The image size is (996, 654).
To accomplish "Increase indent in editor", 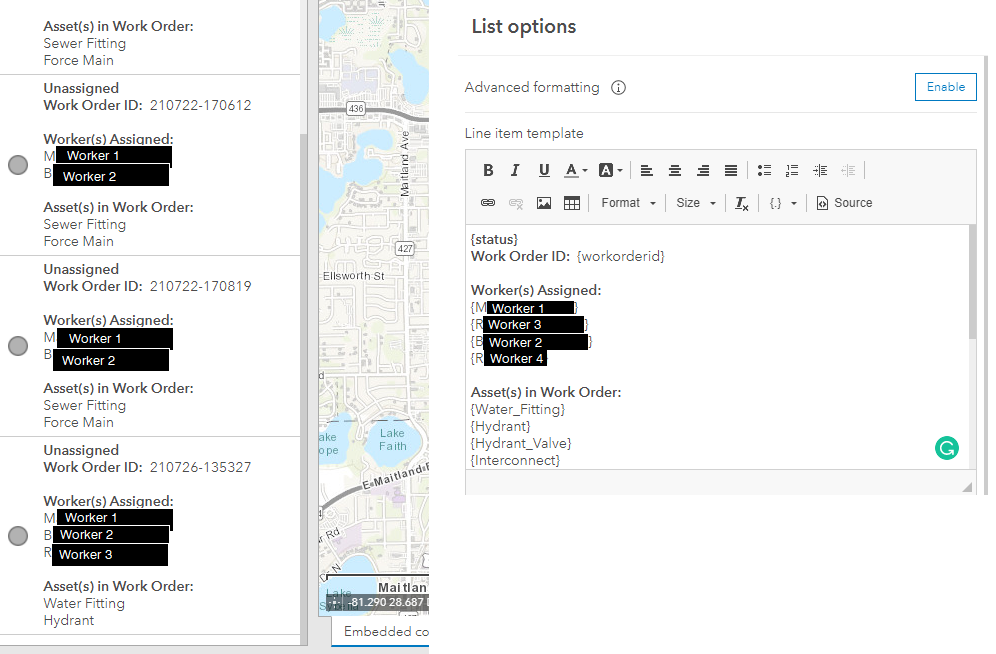I will coord(820,170).
